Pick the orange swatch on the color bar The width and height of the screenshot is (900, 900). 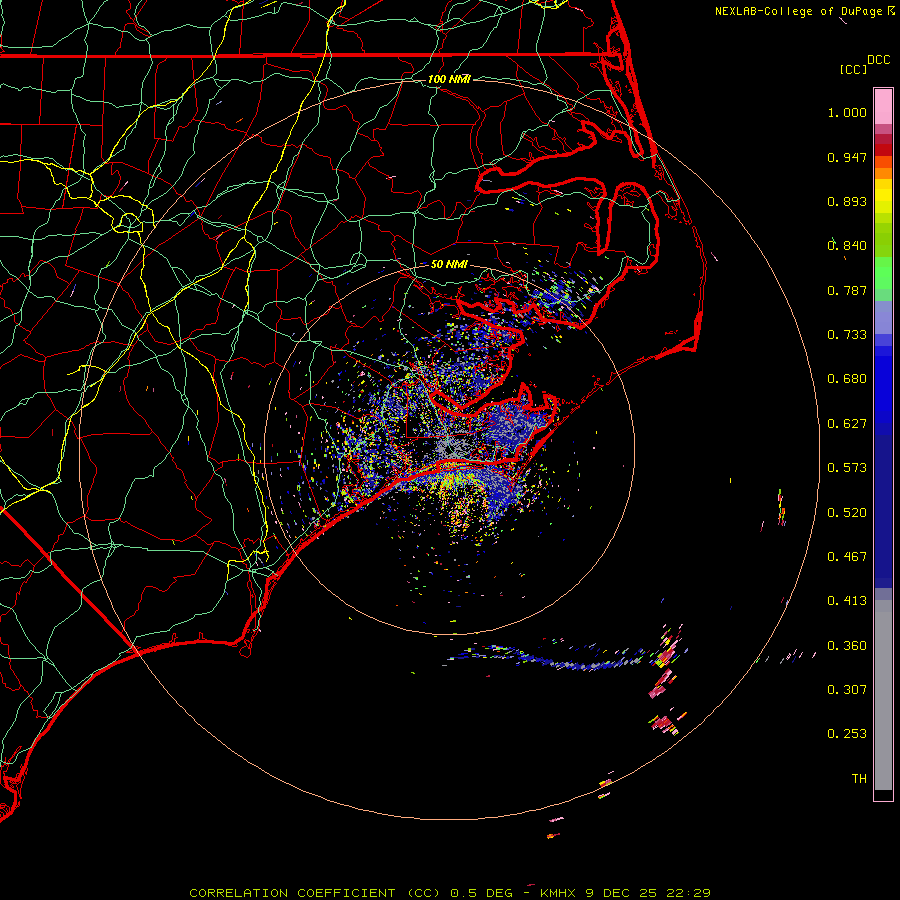[x=883, y=173]
